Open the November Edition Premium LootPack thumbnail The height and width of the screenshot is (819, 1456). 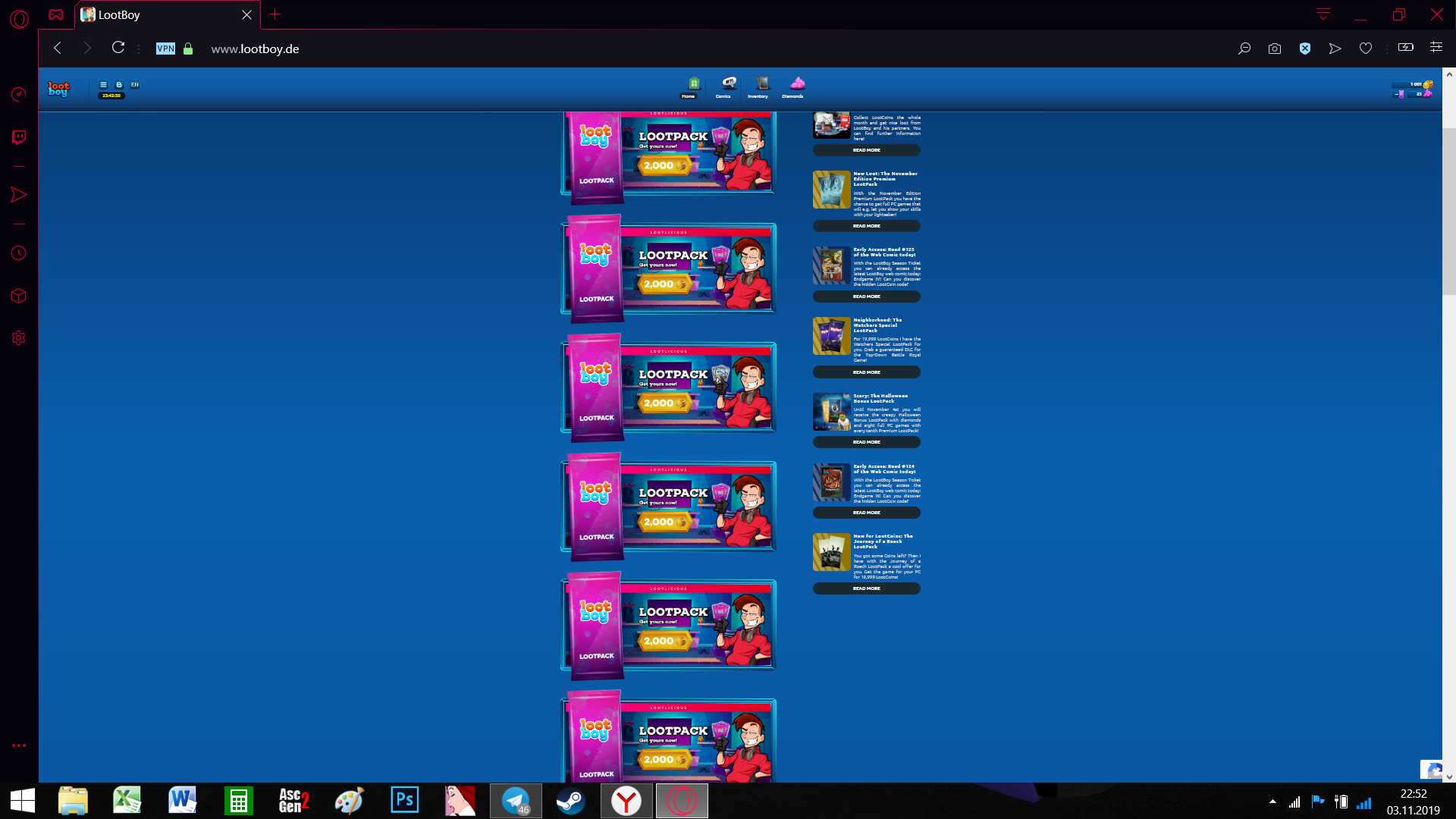point(832,190)
